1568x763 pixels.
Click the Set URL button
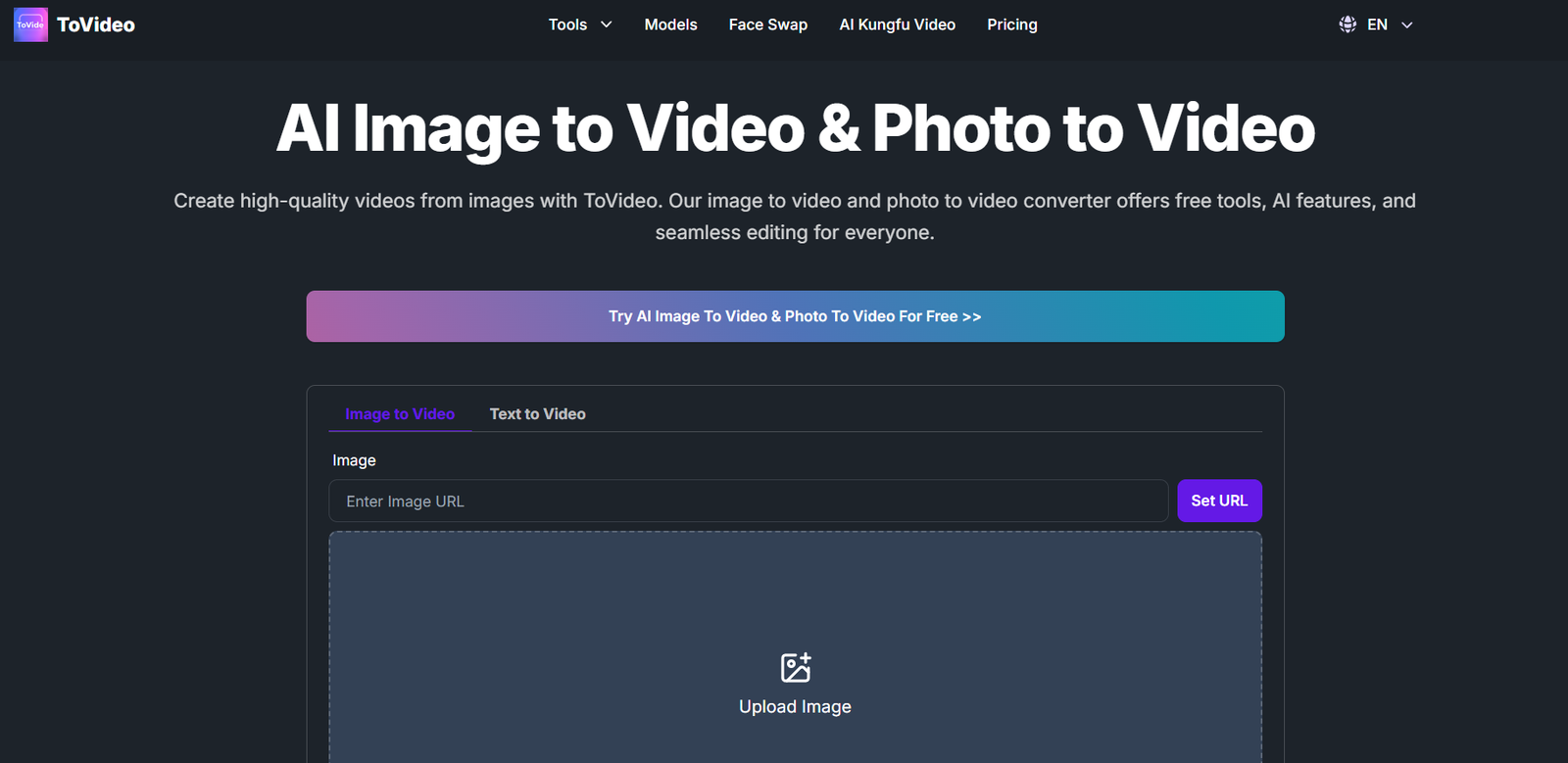pos(1219,501)
